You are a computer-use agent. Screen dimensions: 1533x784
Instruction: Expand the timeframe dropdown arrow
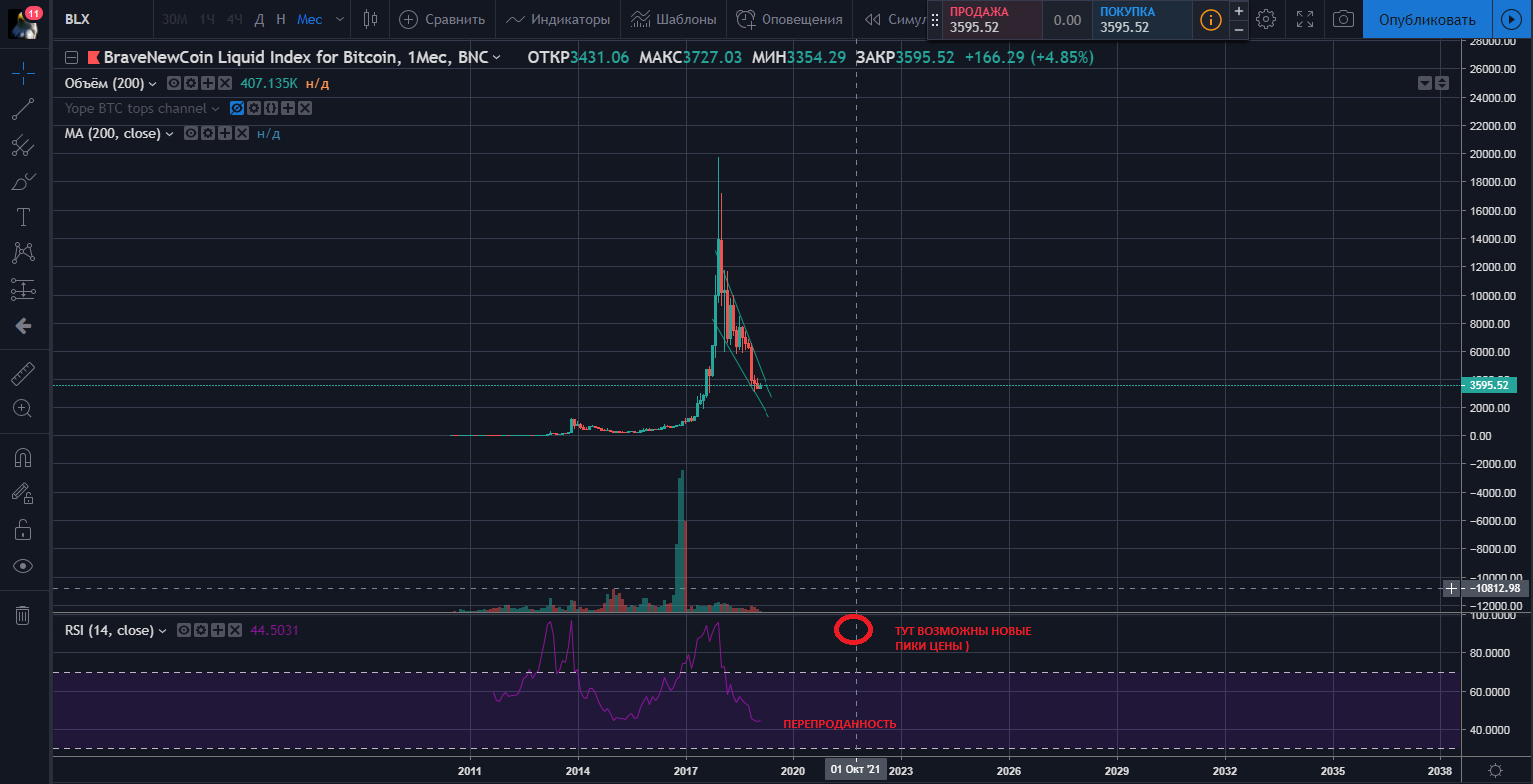340,19
